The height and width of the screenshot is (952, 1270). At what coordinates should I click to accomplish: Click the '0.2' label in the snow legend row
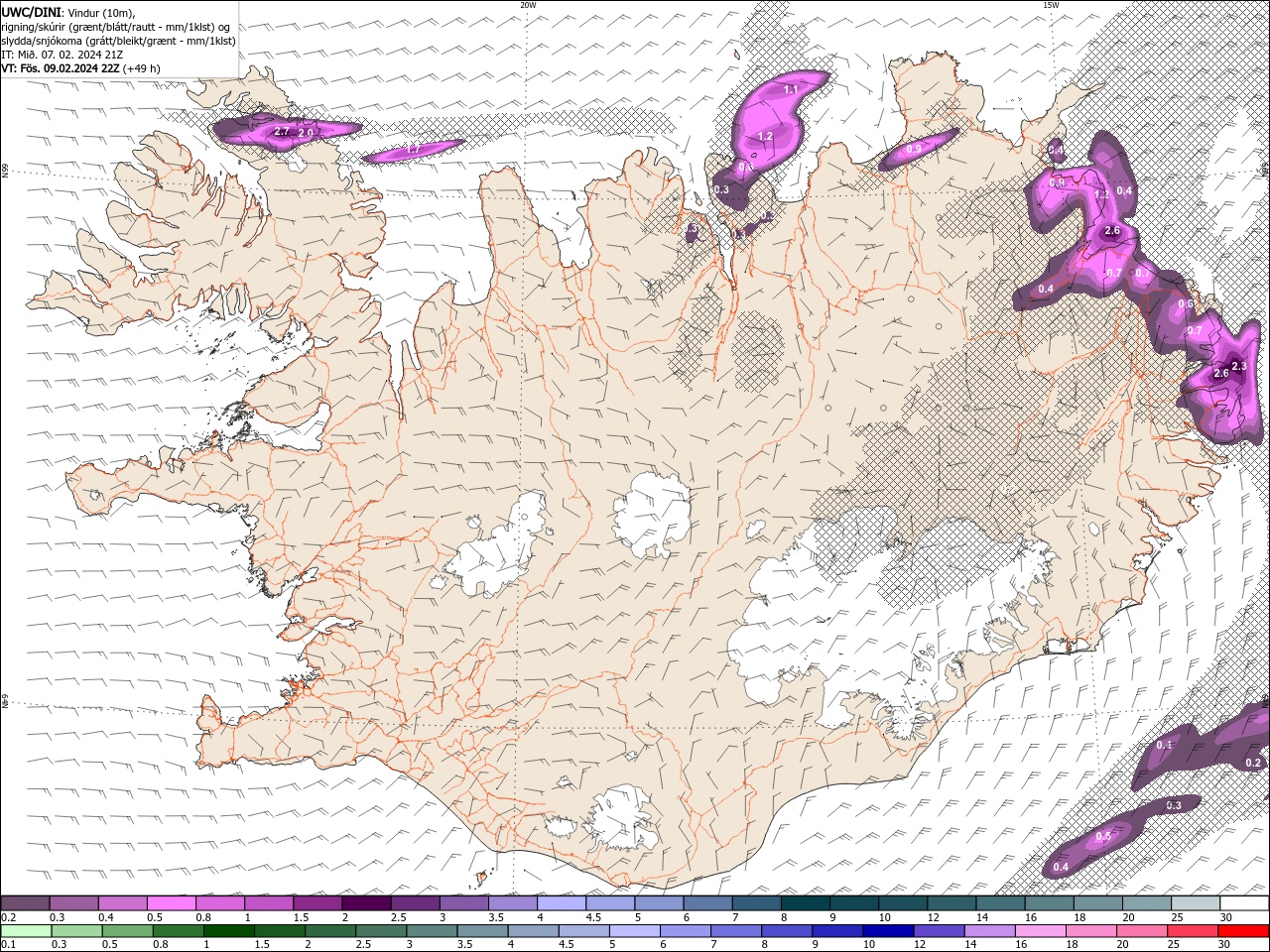[x=8, y=917]
